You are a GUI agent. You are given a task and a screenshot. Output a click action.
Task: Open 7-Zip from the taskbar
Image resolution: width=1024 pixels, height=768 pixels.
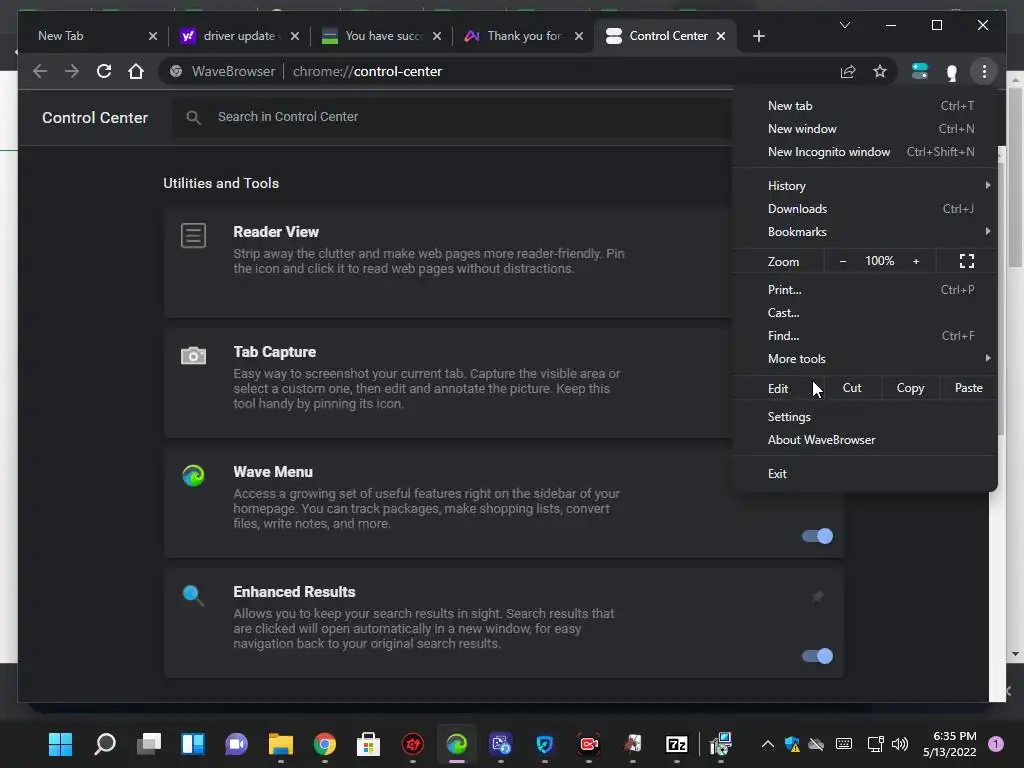click(677, 744)
